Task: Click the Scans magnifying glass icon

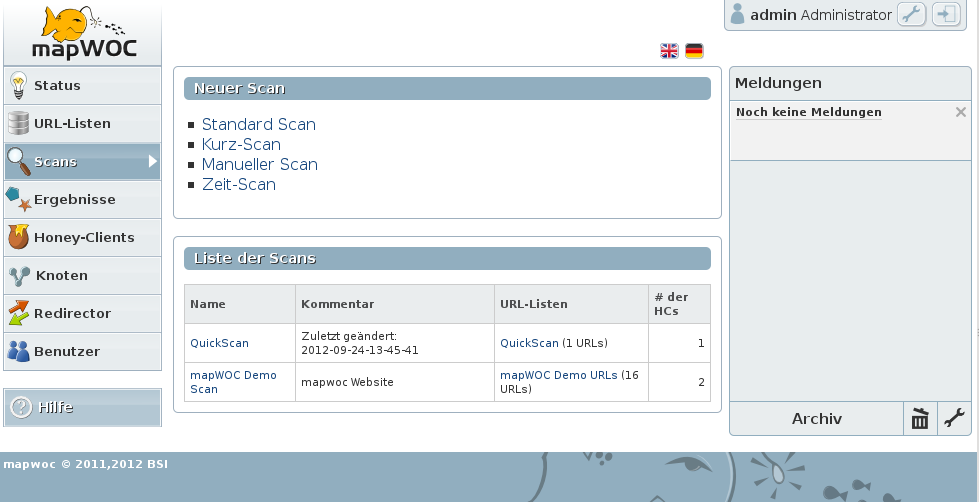Action: (18, 162)
